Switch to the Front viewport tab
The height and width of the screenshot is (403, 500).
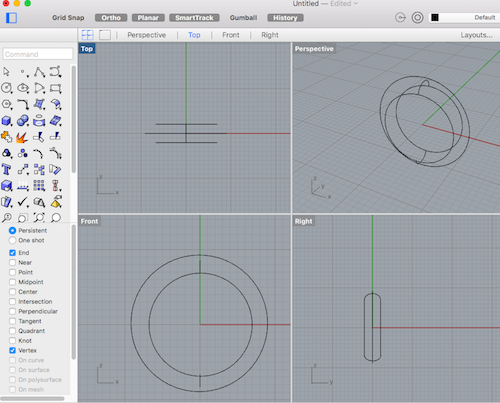click(231, 35)
